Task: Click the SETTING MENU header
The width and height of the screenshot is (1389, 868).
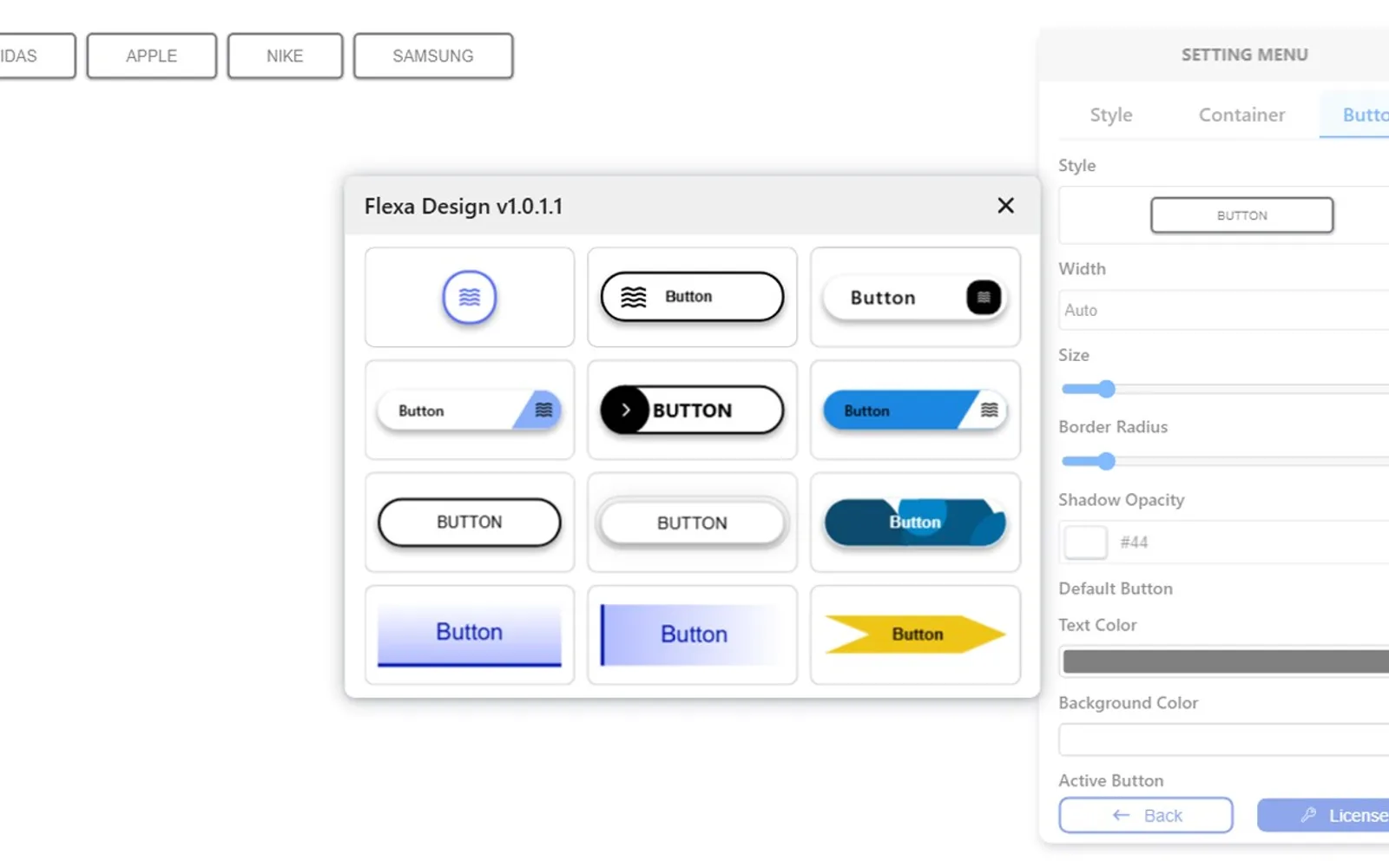Action: (1244, 55)
